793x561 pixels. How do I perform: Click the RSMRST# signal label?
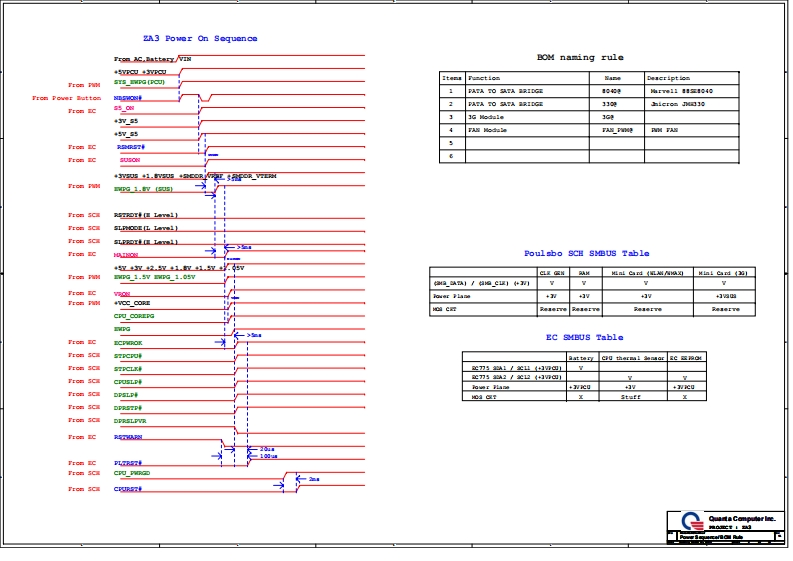click(x=130, y=147)
